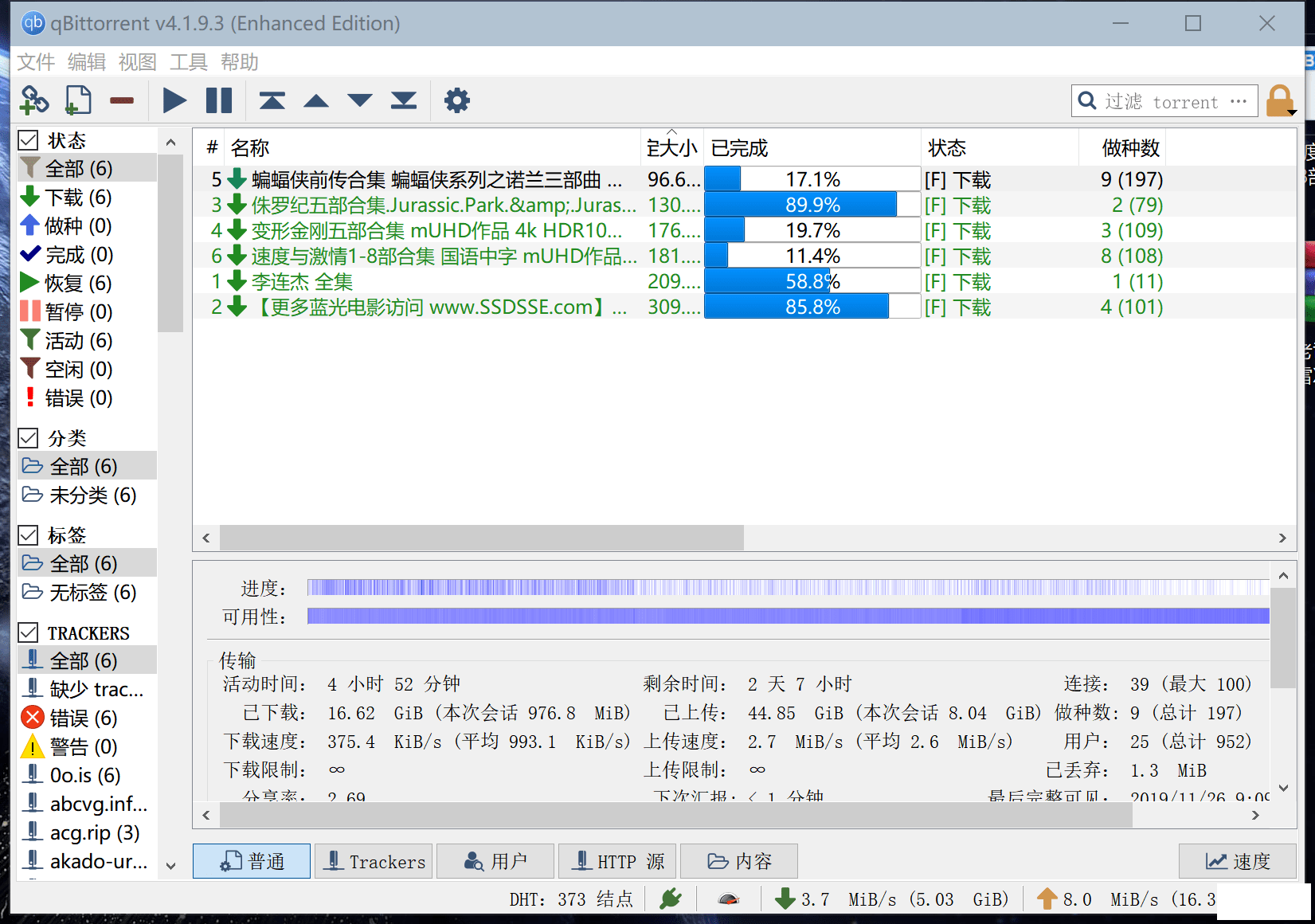Click the upload speed arrow in status bar

(1047, 899)
